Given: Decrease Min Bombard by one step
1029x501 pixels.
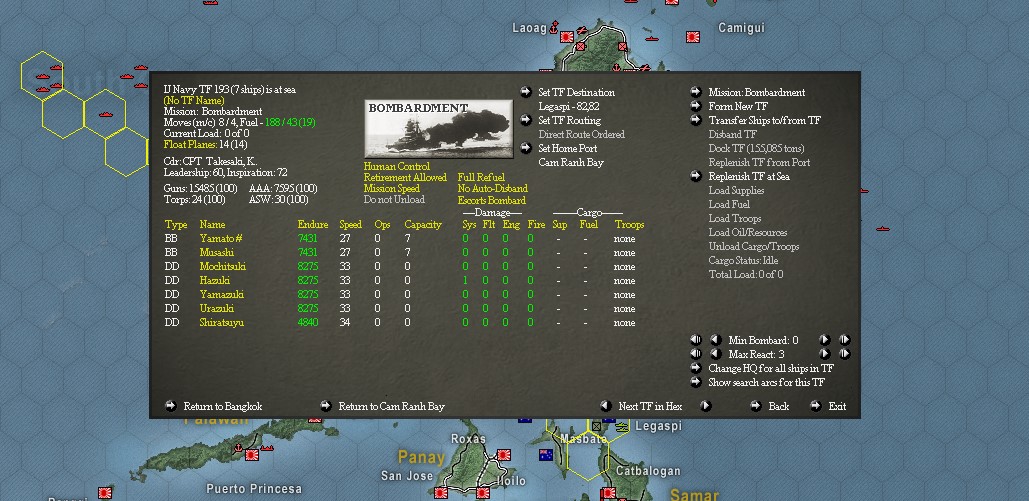Looking at the screenshot, I should tap(715, 339).
